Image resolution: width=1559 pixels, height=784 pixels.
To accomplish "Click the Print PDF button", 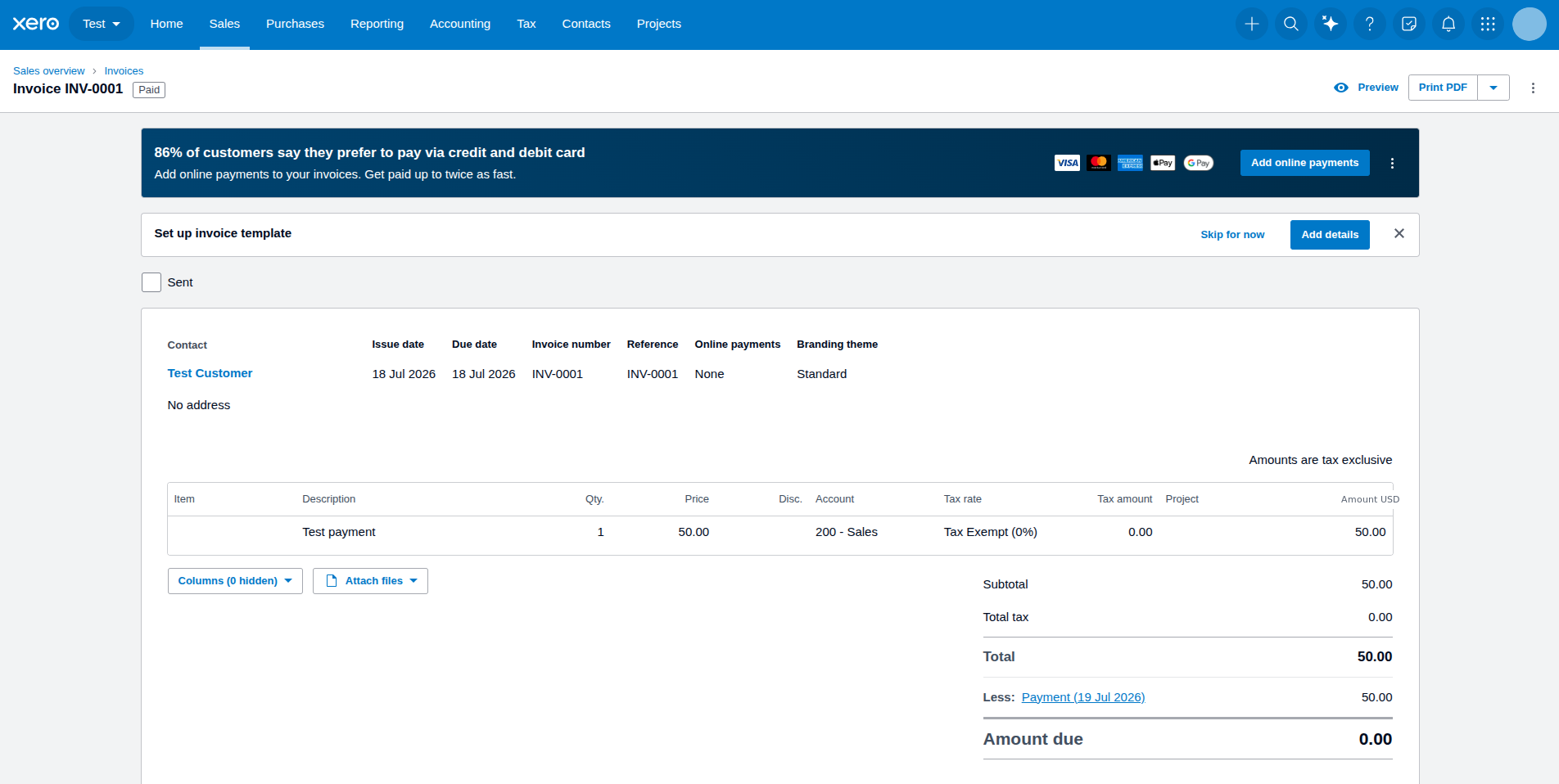I will [1443, 88].
